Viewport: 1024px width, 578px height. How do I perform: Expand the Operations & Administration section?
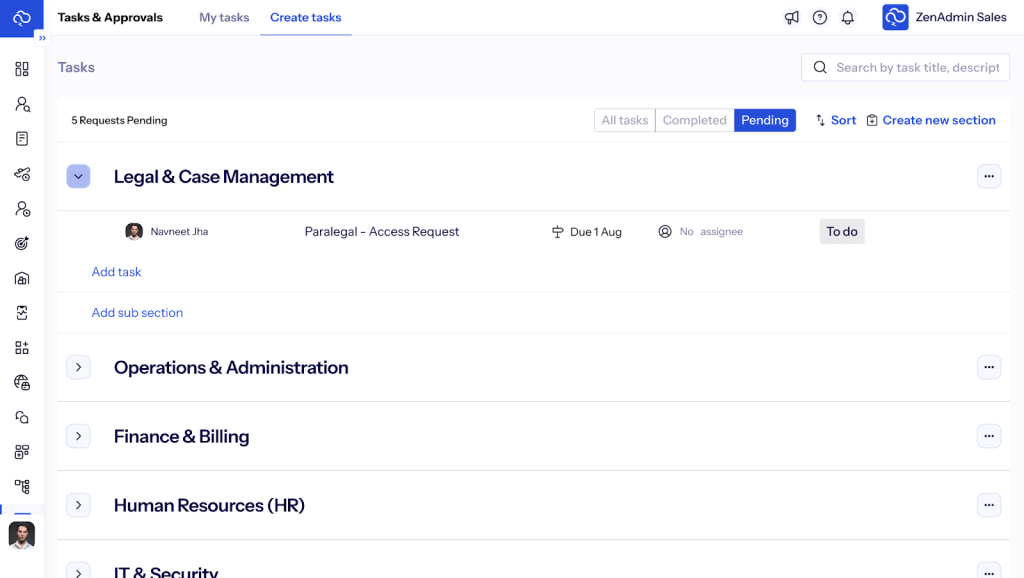pos(78,367)
